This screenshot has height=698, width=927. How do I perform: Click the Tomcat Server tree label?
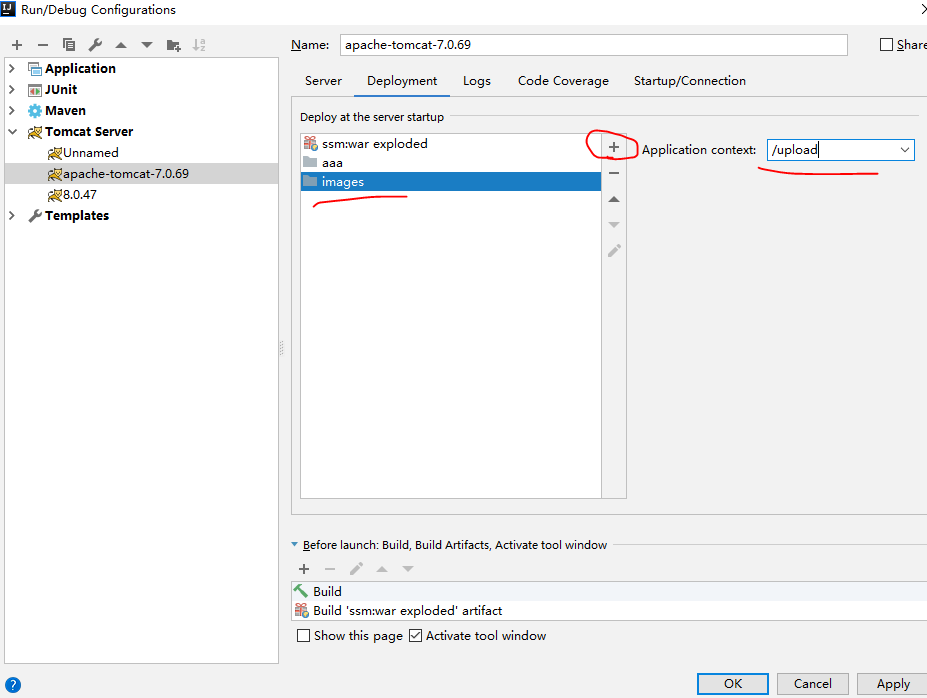click(x=89, y=132)
